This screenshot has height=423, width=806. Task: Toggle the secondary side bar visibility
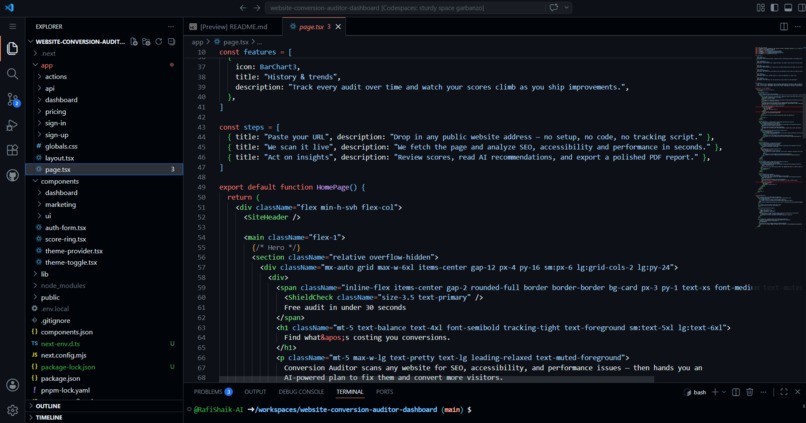(801, 8)
